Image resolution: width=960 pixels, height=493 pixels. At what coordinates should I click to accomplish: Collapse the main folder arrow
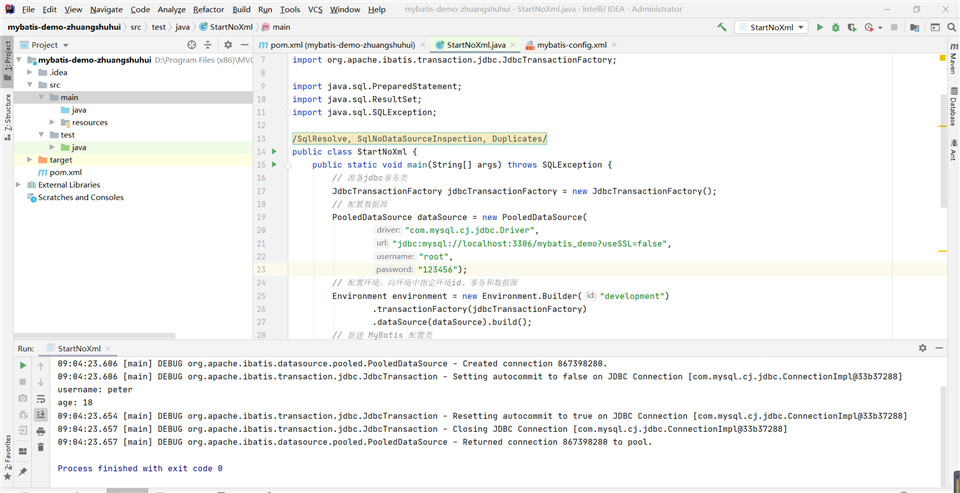(41, 97)
